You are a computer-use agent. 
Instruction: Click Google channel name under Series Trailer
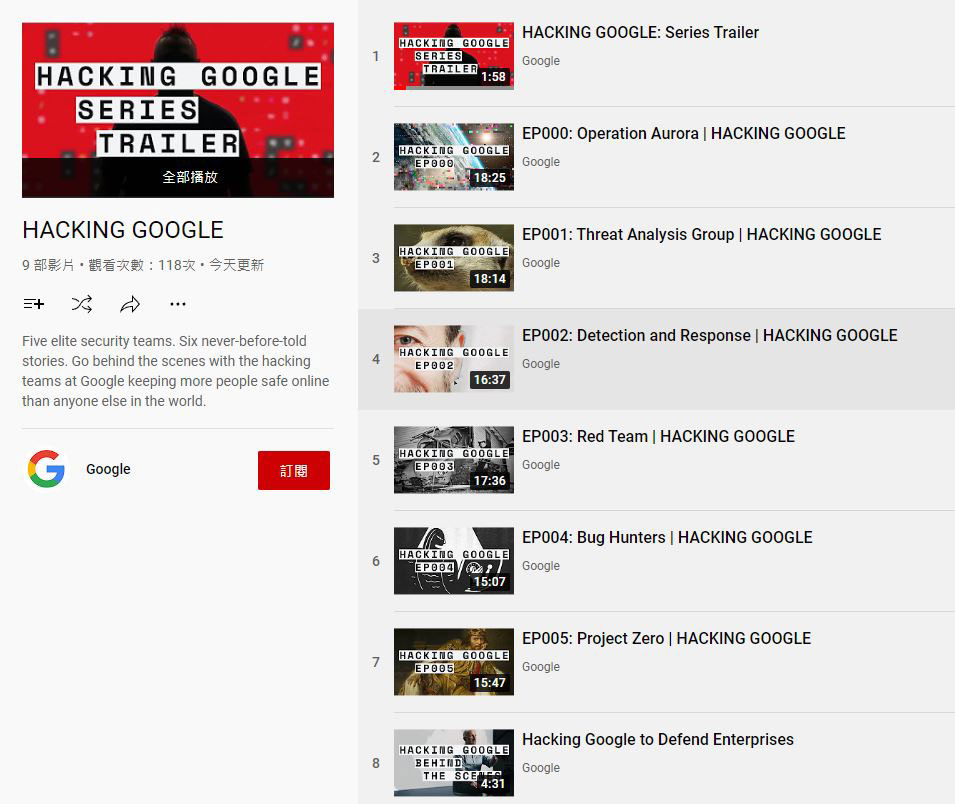coord(540,61)
